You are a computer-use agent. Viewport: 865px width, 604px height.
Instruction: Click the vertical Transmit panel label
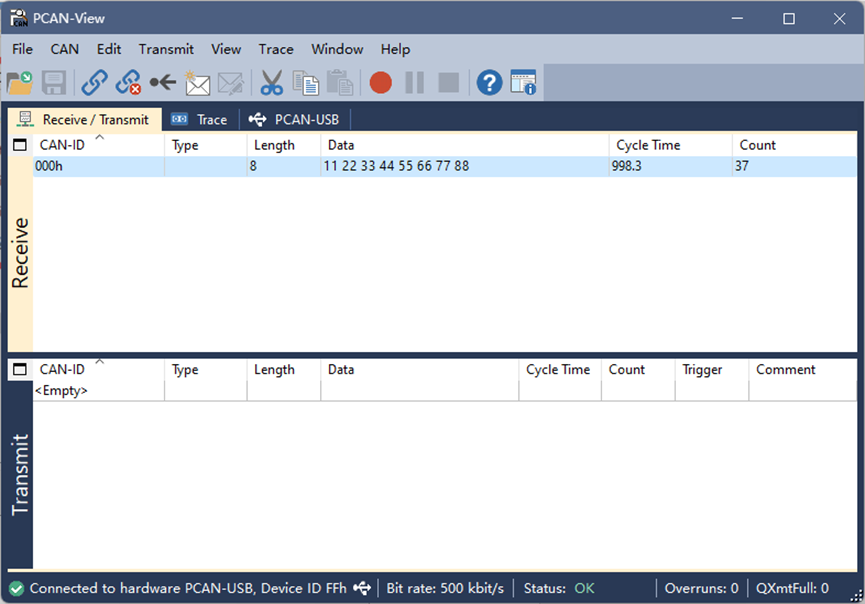20,474
